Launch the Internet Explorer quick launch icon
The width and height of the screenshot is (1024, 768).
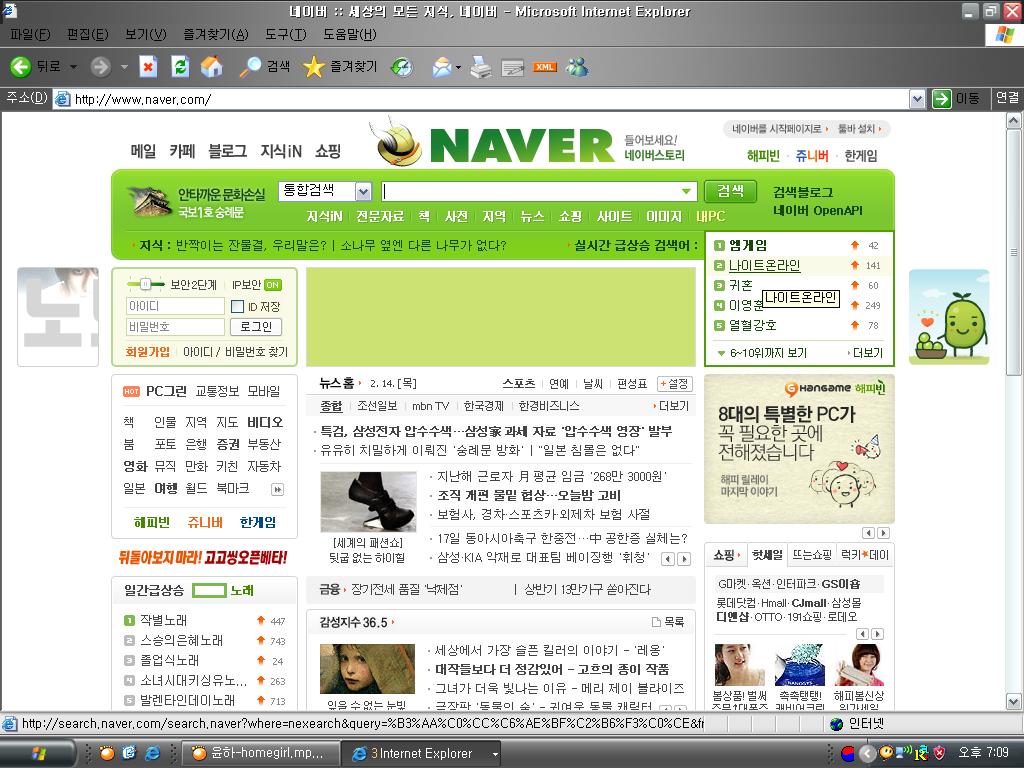coord(152,753)
